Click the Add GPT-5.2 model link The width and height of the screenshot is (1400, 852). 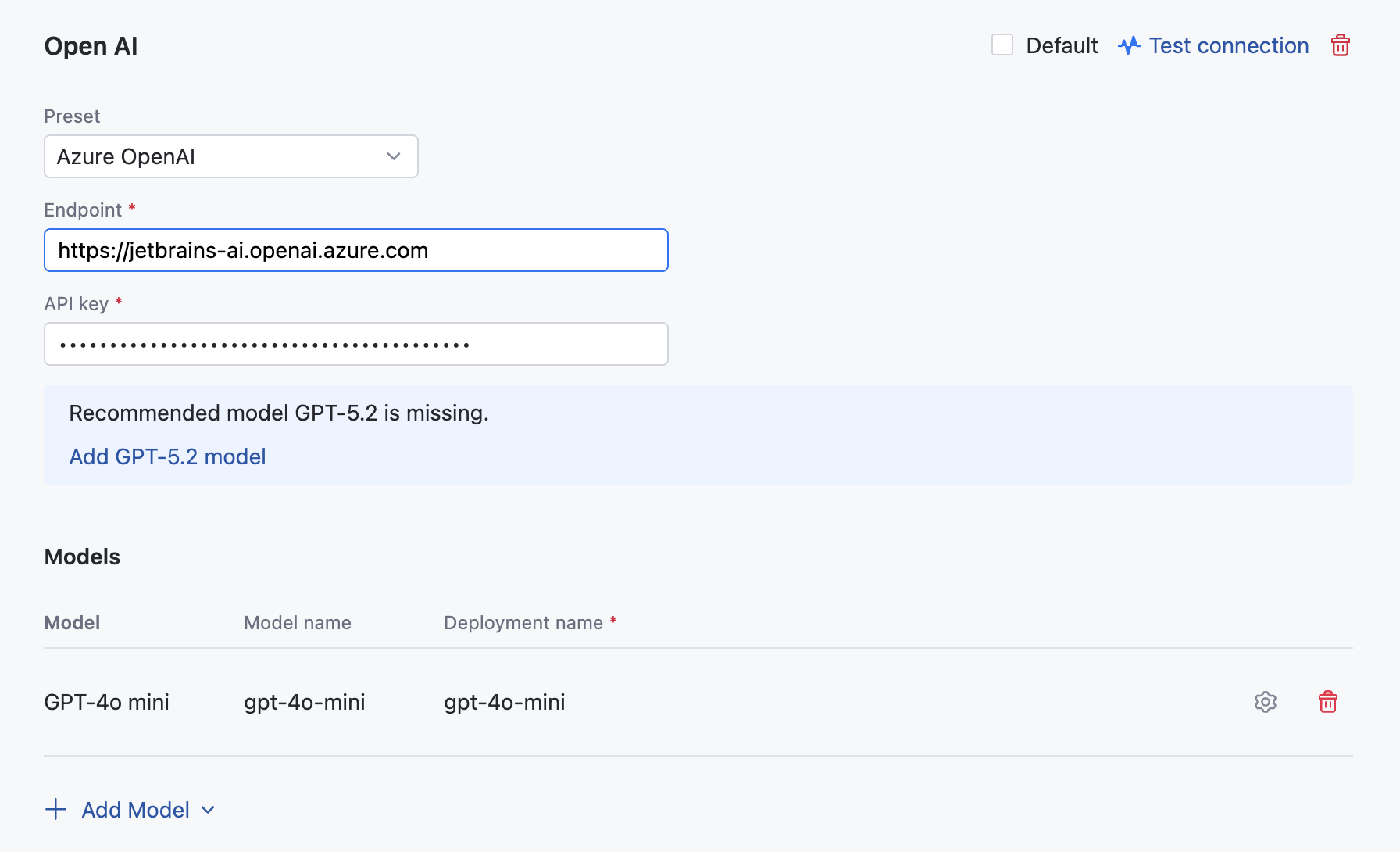167,456
